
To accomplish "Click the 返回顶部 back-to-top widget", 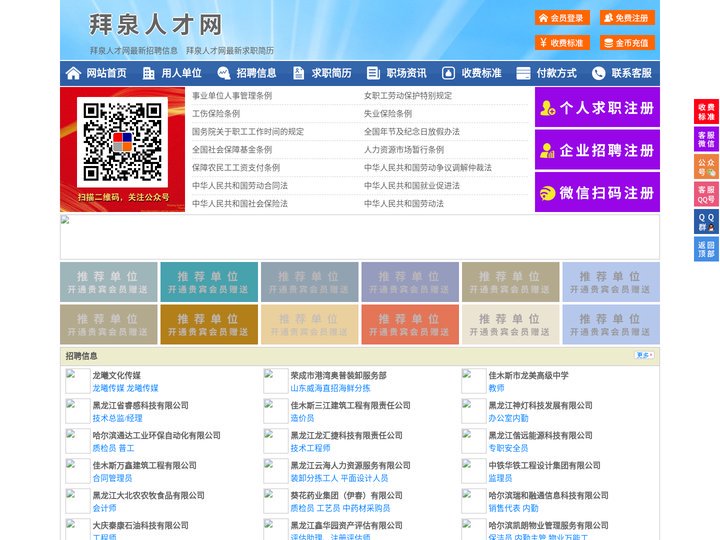I will click(x=706, y=249).
